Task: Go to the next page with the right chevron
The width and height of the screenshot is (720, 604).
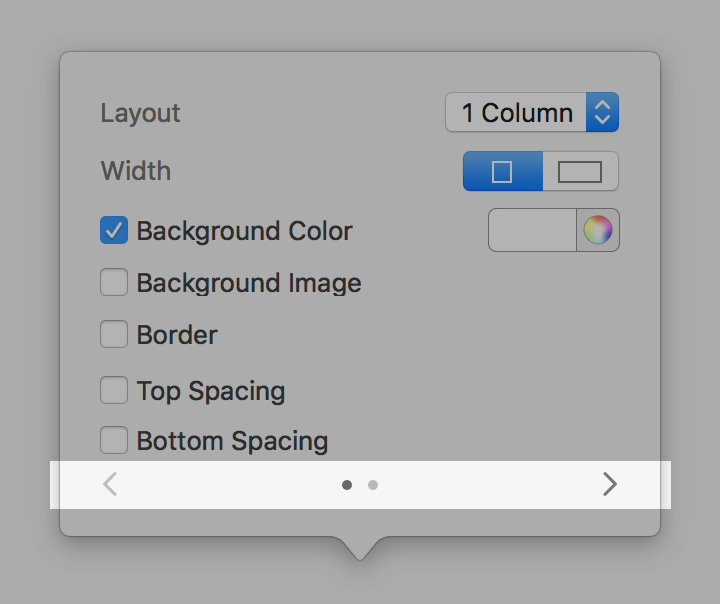Action: pyautogui.click(x=610, y=485)
